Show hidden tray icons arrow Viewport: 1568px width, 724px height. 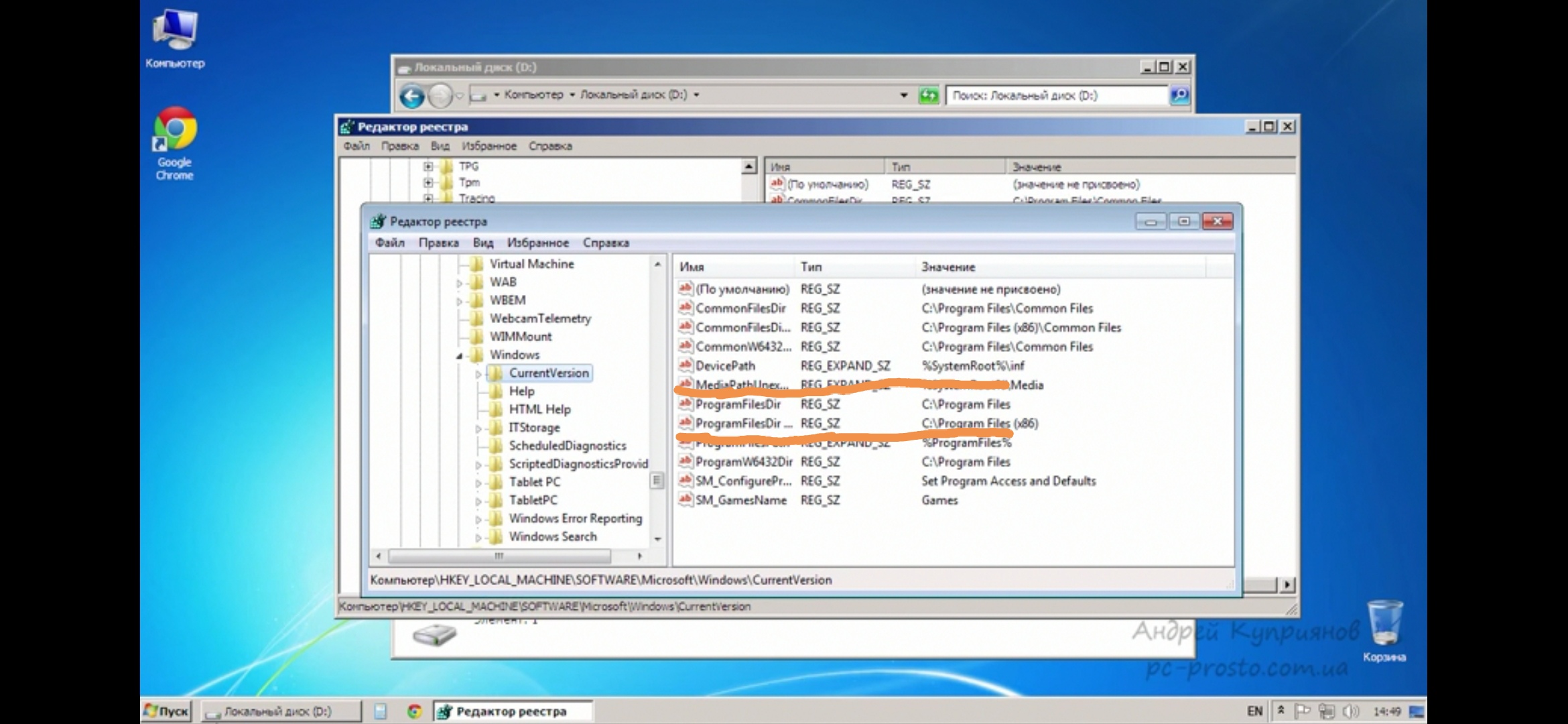tap(1281, 711)
